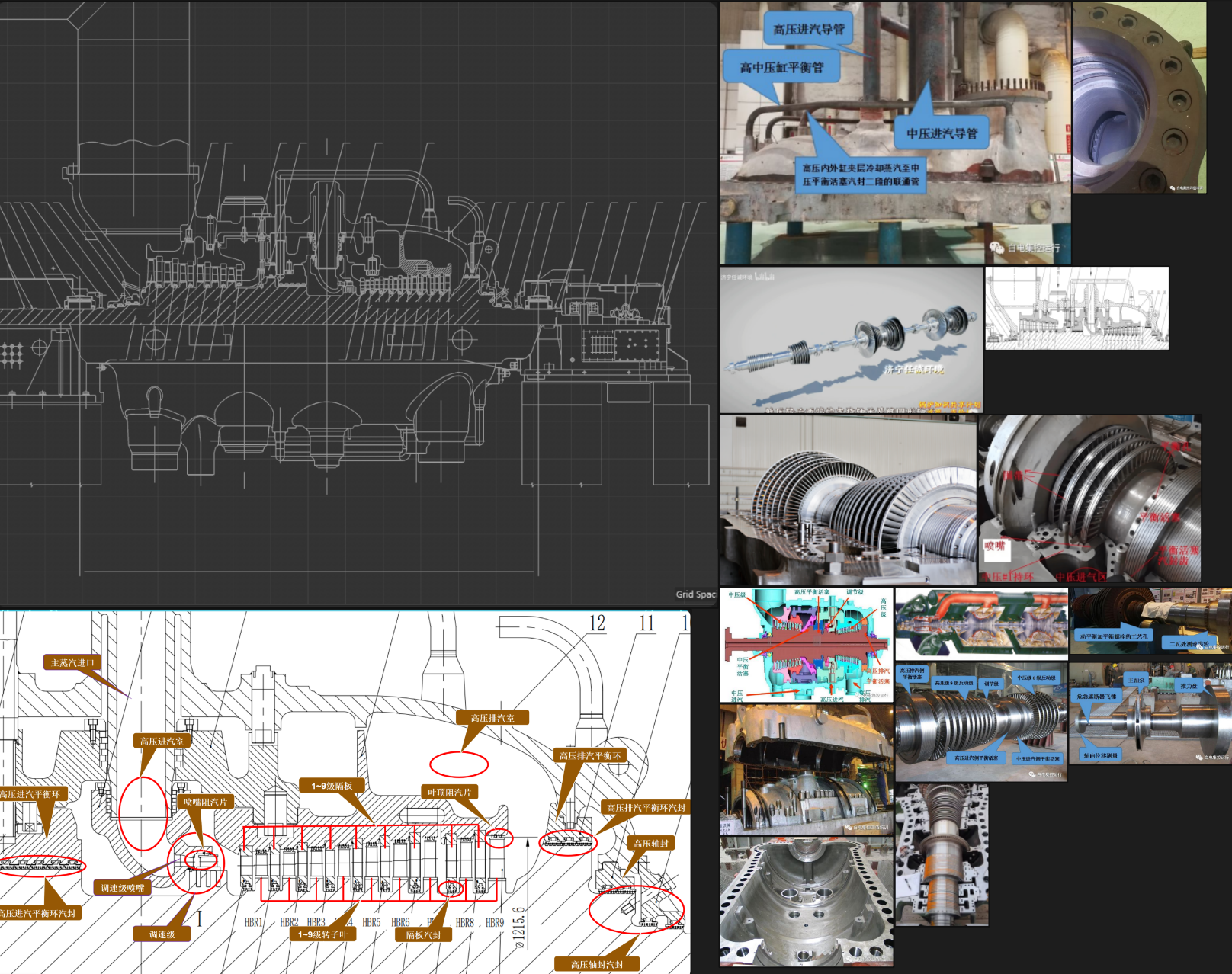Select the dark CAD turbine line drawing
Screen dimensions: 1232x974
[x=358, y=303]
